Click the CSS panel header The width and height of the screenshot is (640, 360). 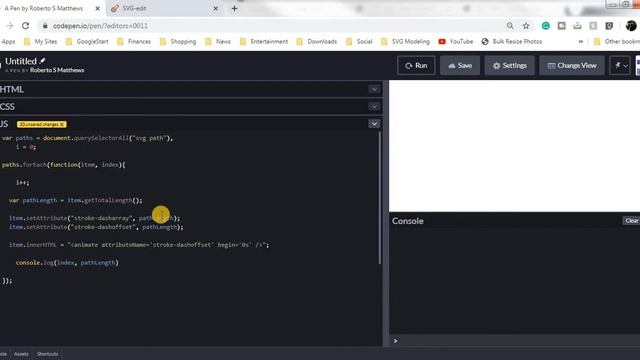190,107
